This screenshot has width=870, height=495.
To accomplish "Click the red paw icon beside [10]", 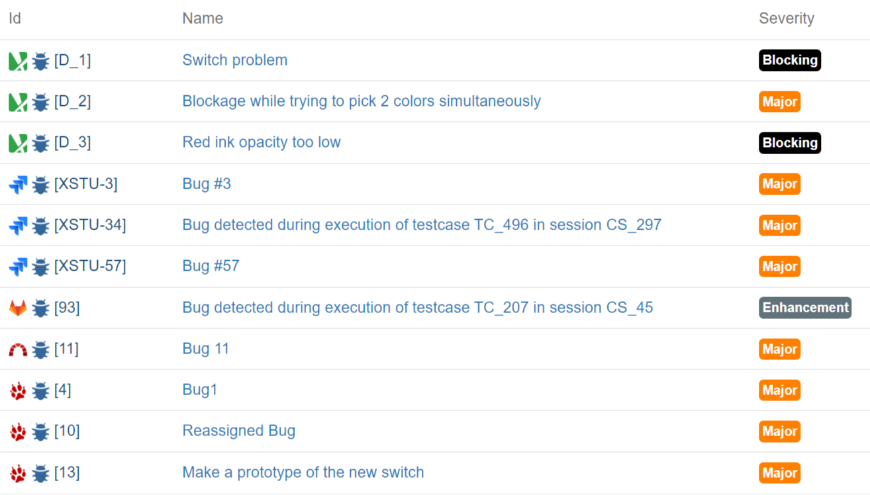I will (x=18, y=432).
